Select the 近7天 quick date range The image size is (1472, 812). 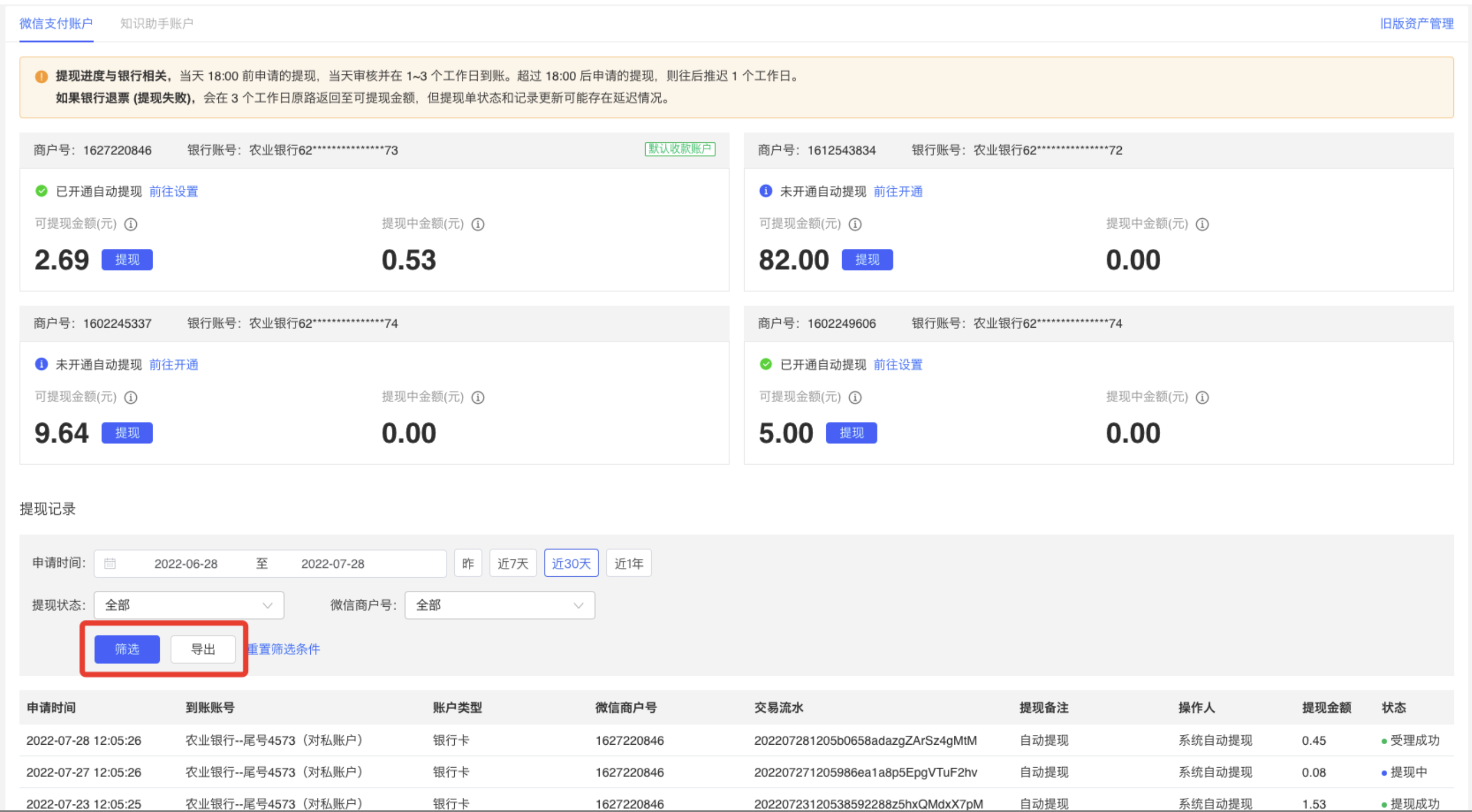point(513,564)
